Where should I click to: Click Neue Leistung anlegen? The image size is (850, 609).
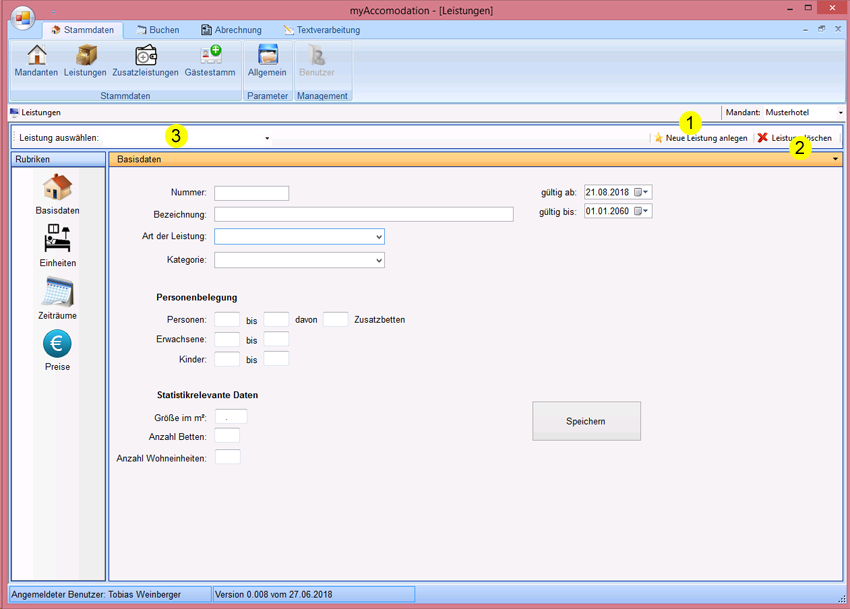[x=701, y=138]
